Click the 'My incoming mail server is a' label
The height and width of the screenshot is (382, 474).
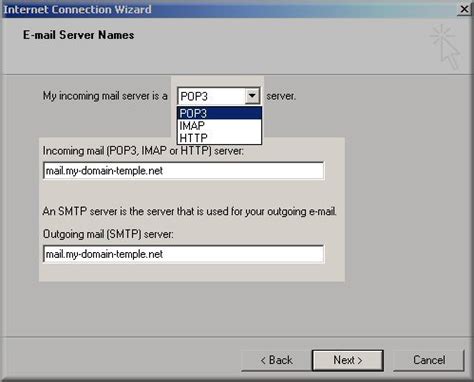tap(105, 96)
